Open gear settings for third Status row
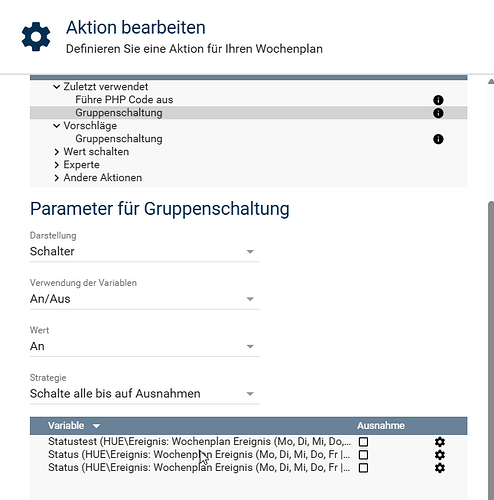 click(440, 468)
